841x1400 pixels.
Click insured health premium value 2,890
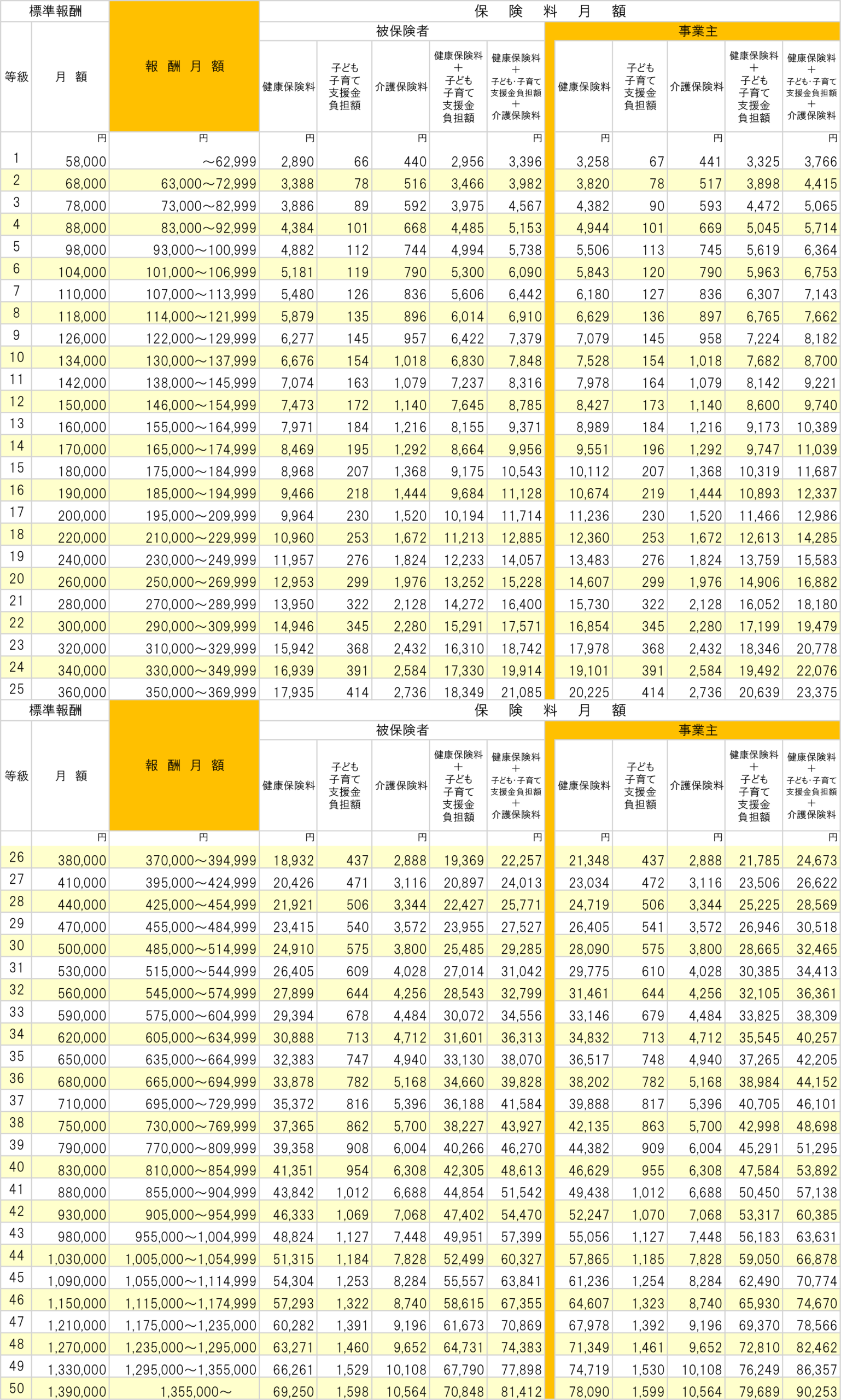297,161
